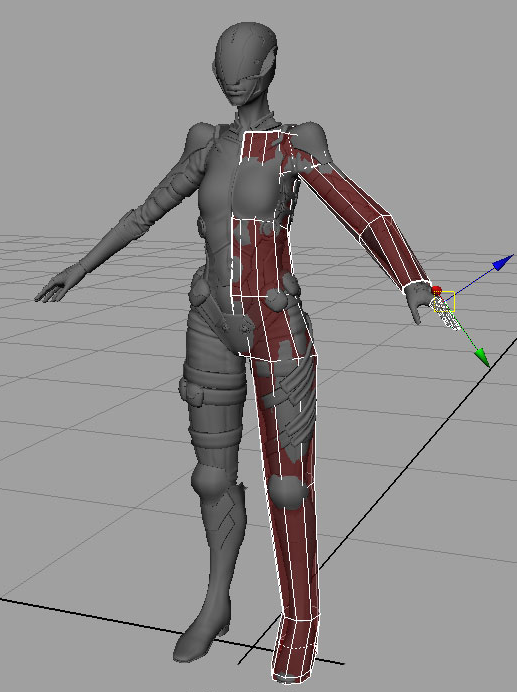Image resolution: width=517 pixels, height=692 pixels.
Task: Select the yellow free-move square of gizmo
Action: point(445,301)
